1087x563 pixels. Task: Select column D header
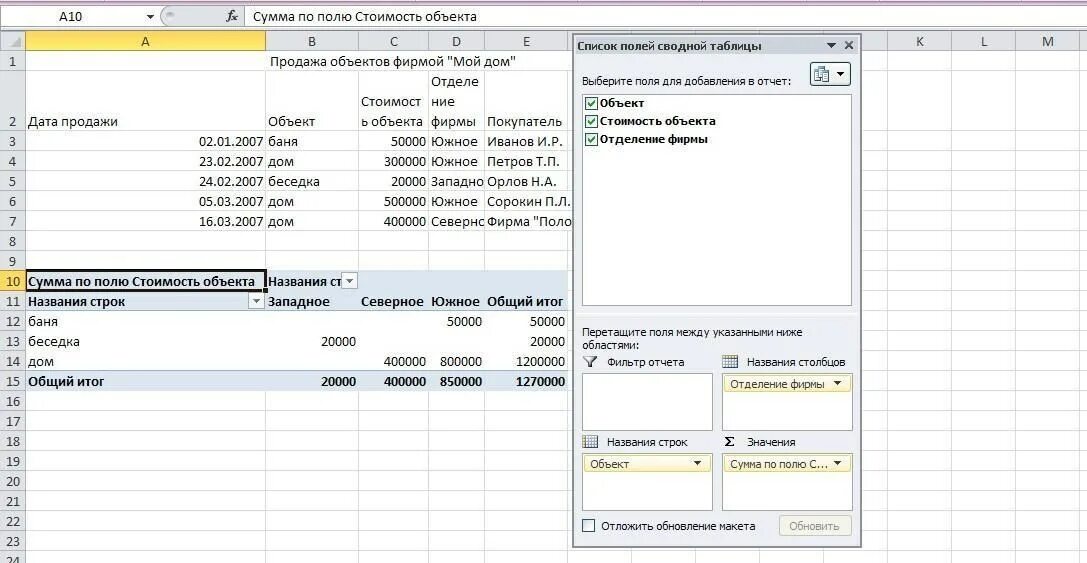click(456, 42)
